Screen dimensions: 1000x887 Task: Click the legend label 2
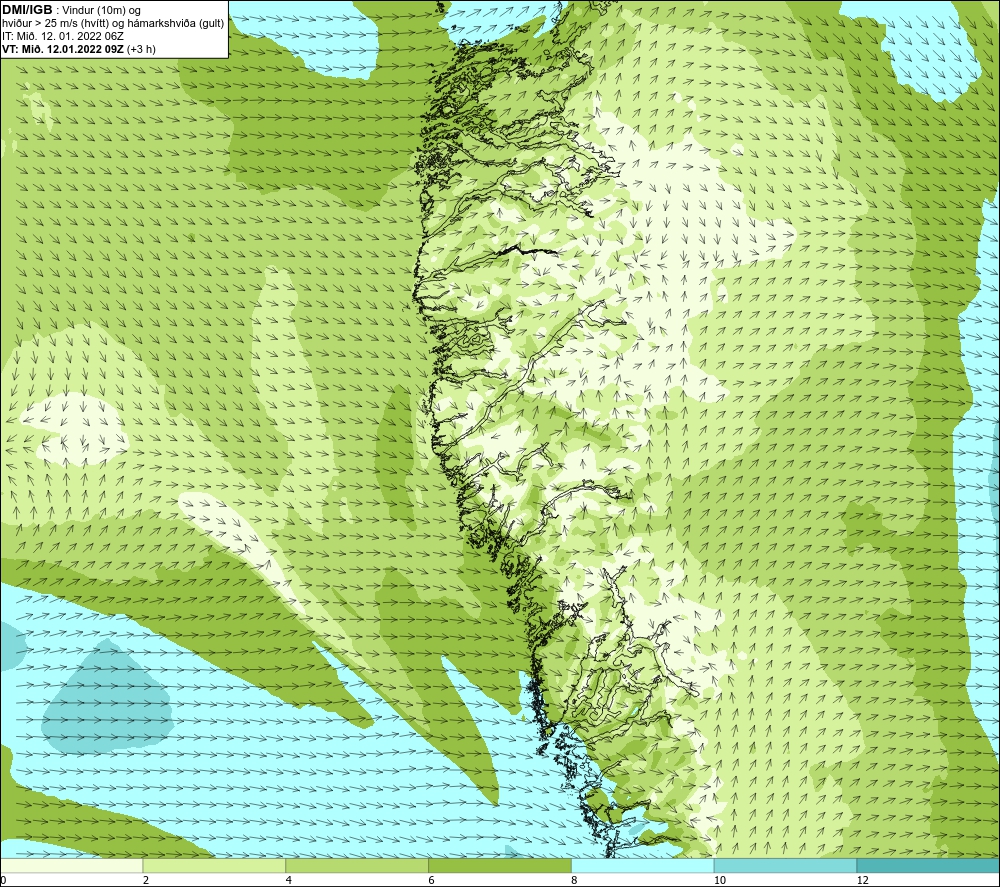coord(146,880)
